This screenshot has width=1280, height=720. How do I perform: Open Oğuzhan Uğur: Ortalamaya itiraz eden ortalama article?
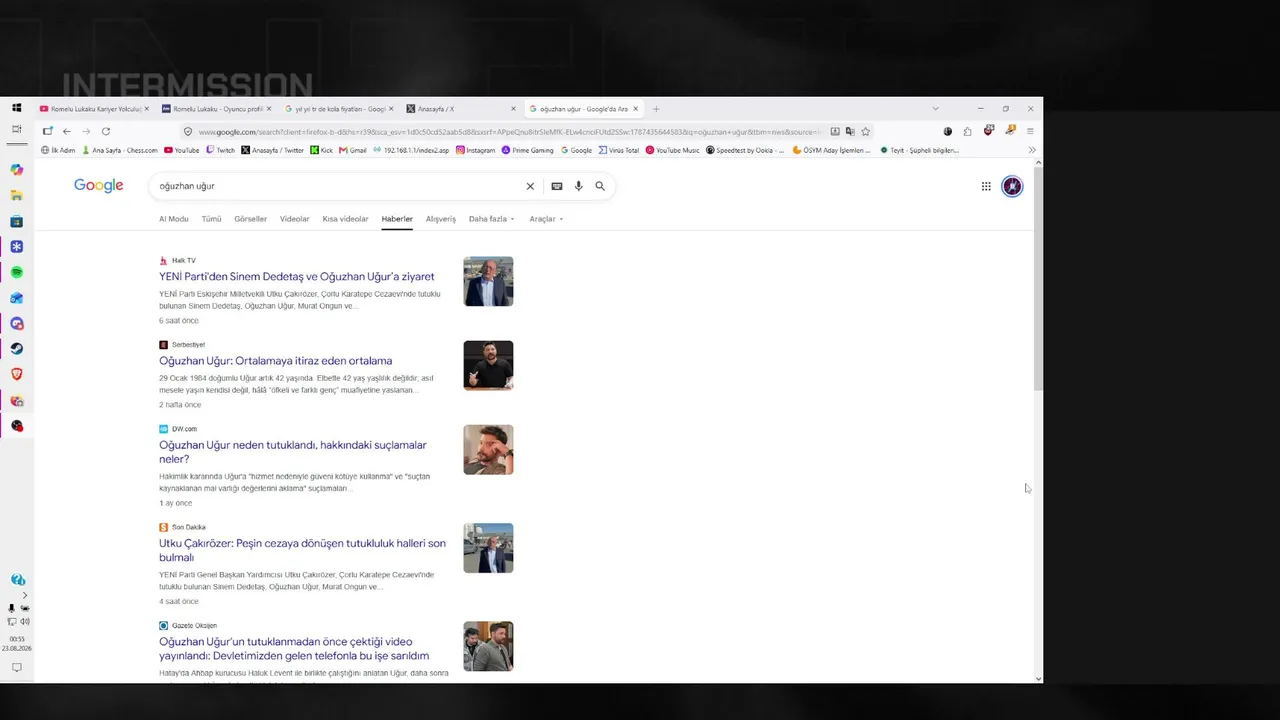[x=276, y=361]
